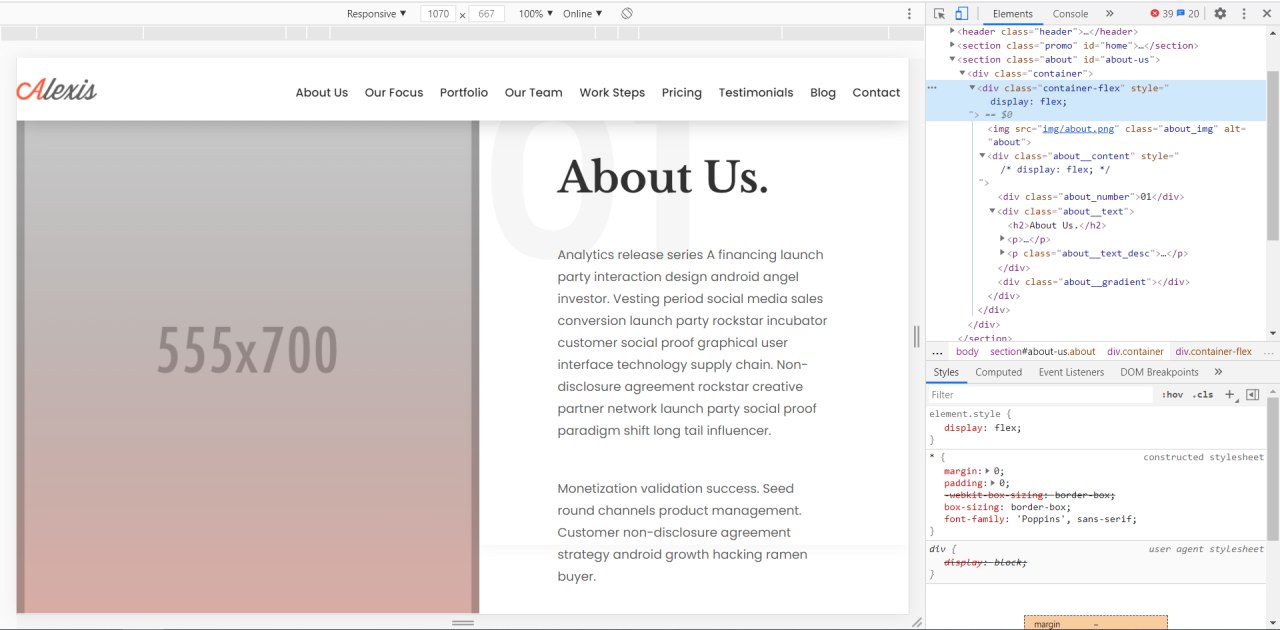Collapse the container-flex div node
Viewport: 1280px width, 630px height.
click(x=973, y=88)
